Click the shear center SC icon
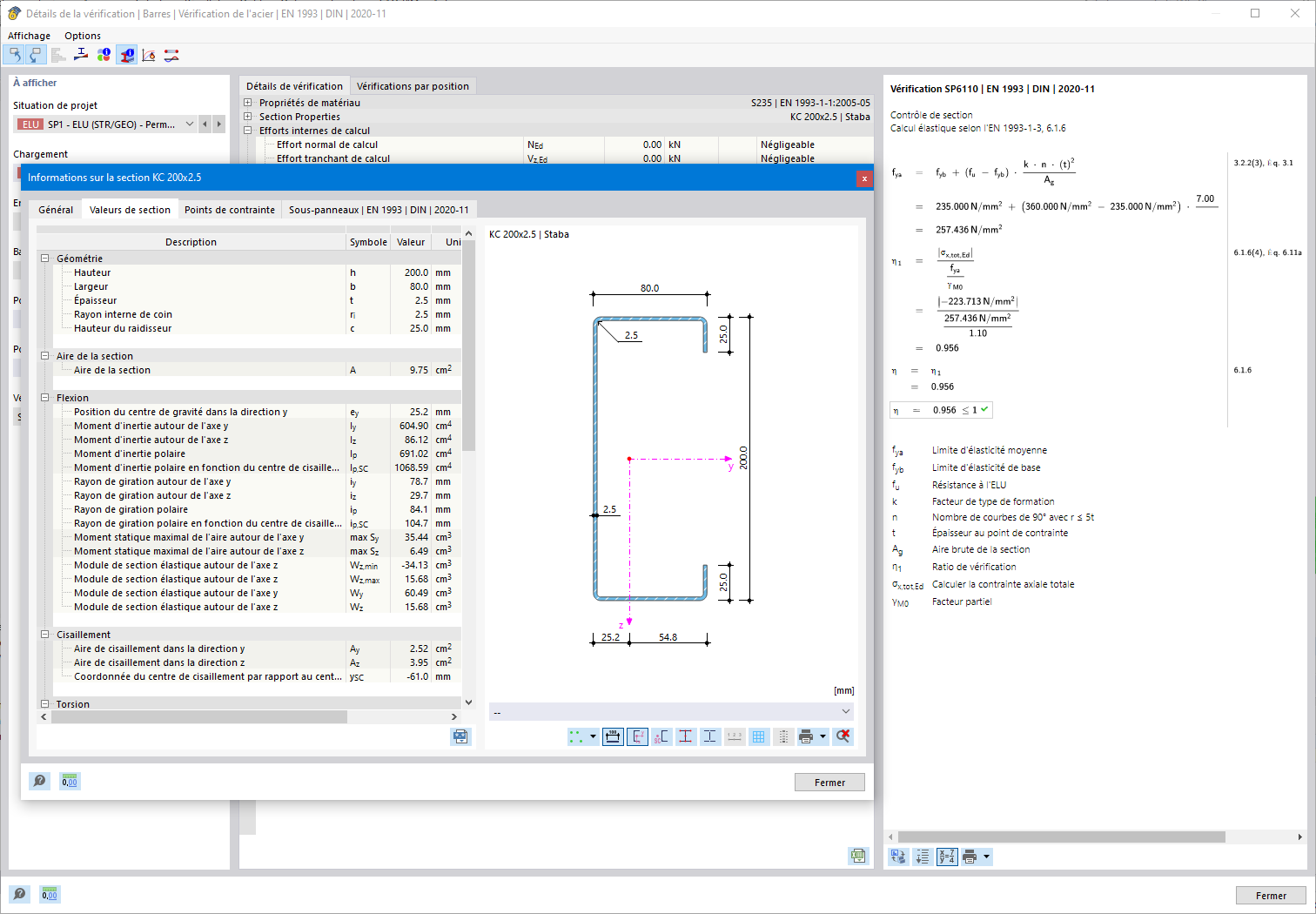 coord(661,736)
